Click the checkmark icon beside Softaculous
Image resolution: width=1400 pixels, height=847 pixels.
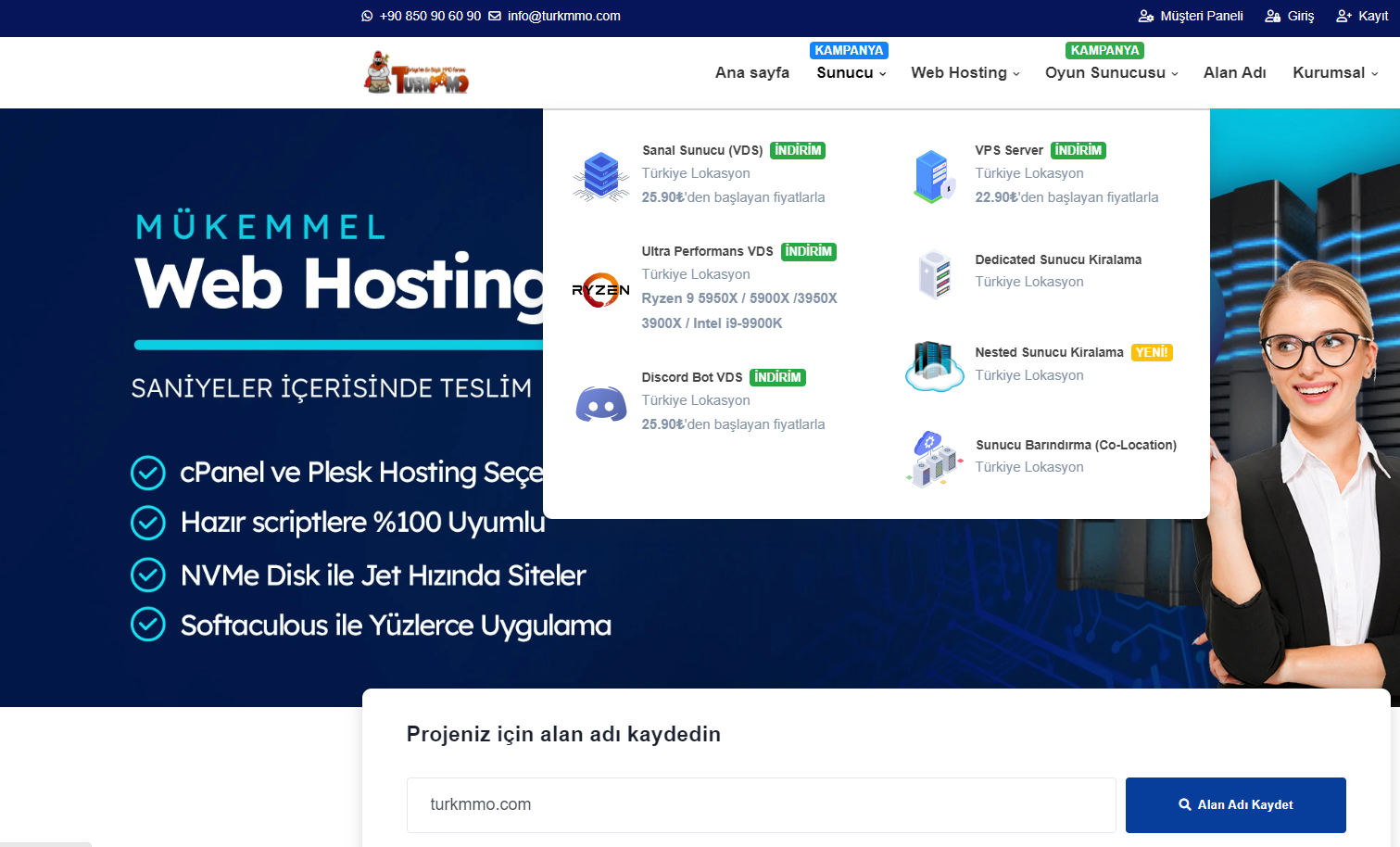[x=148, y=625]
